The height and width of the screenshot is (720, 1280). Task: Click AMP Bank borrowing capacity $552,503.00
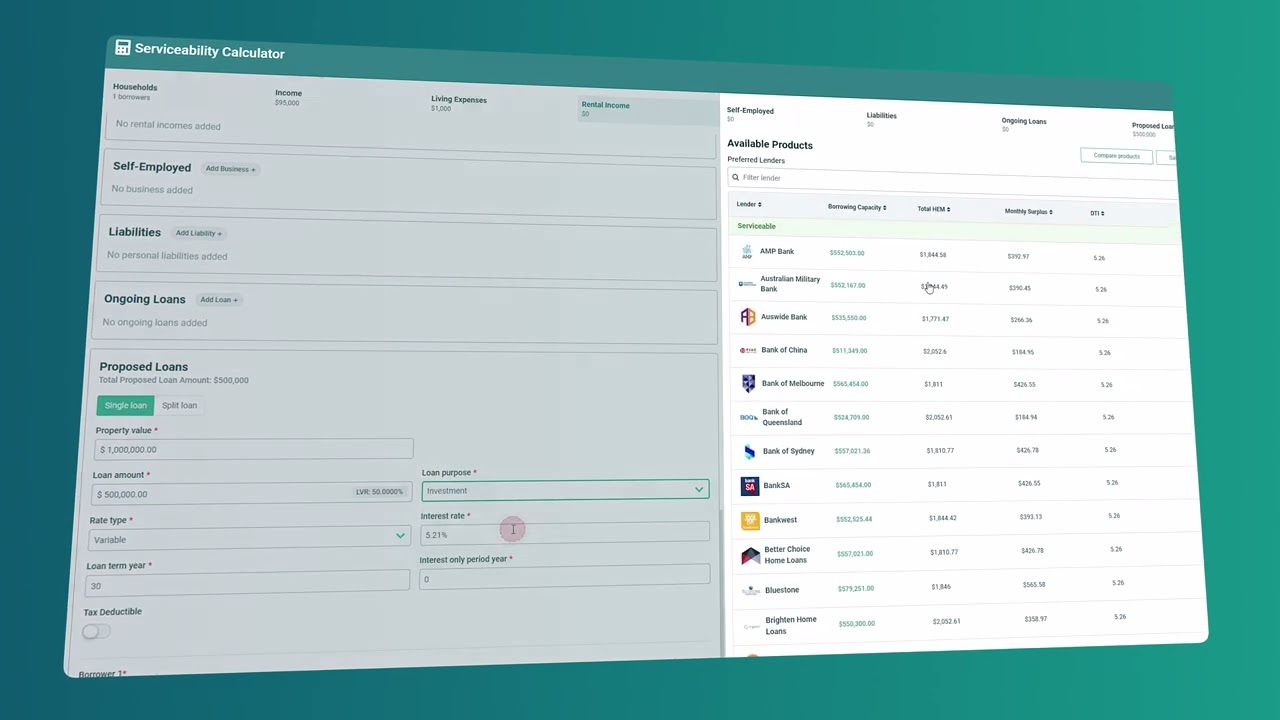[x=847, y=253]
